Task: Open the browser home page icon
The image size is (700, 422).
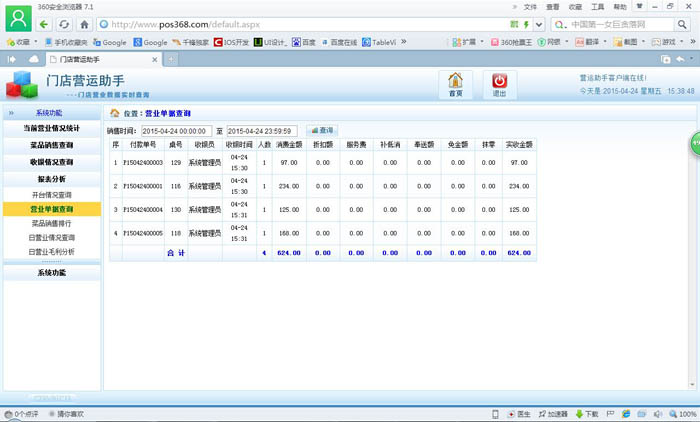Action: point(85,23)
